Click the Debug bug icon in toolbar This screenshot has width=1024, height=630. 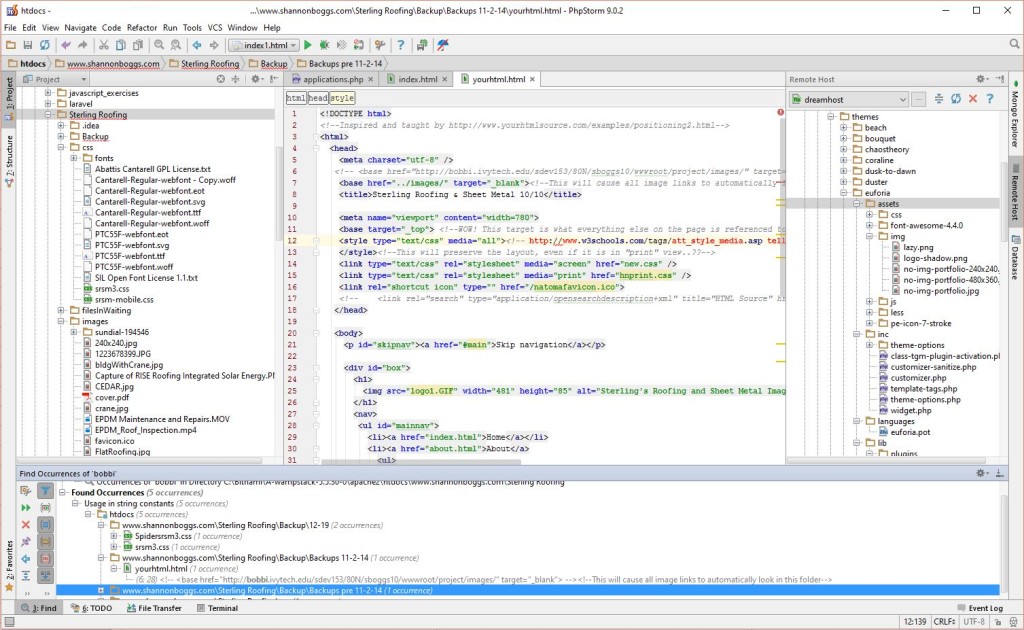(x=324, y=45)
